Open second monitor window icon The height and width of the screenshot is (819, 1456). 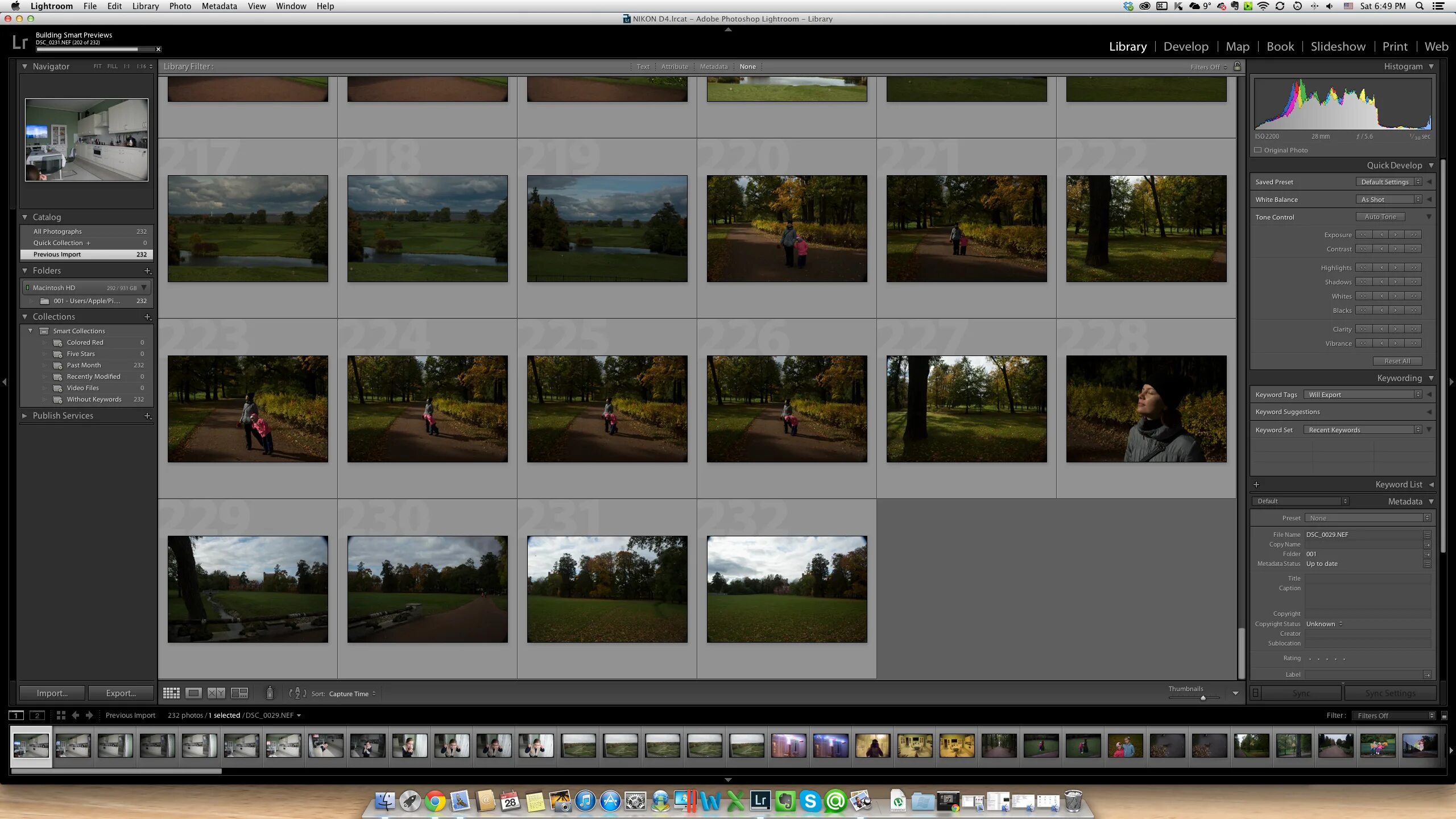[37, 715]
